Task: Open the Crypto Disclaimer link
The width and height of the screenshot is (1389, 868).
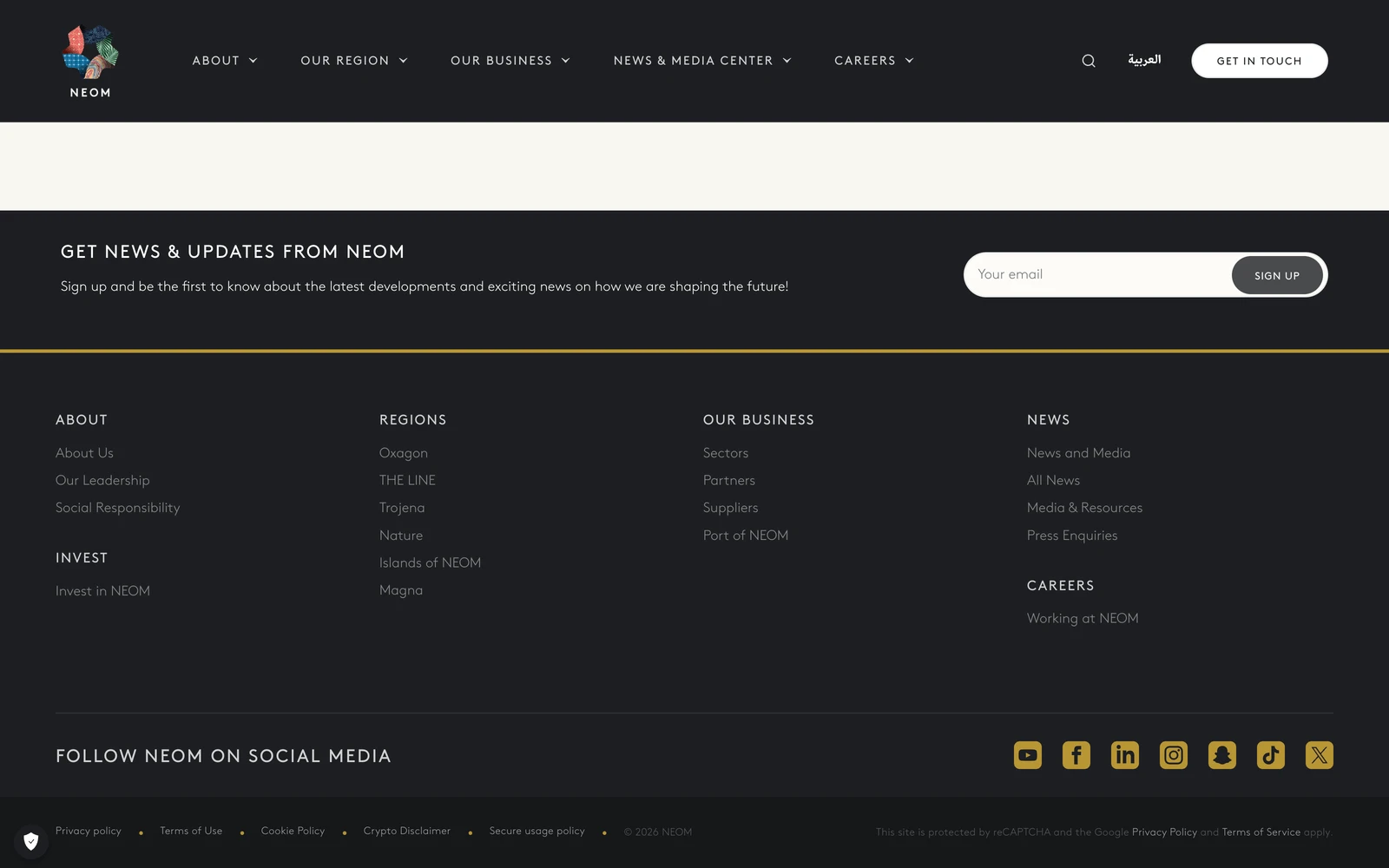Action: coord(407,831)
